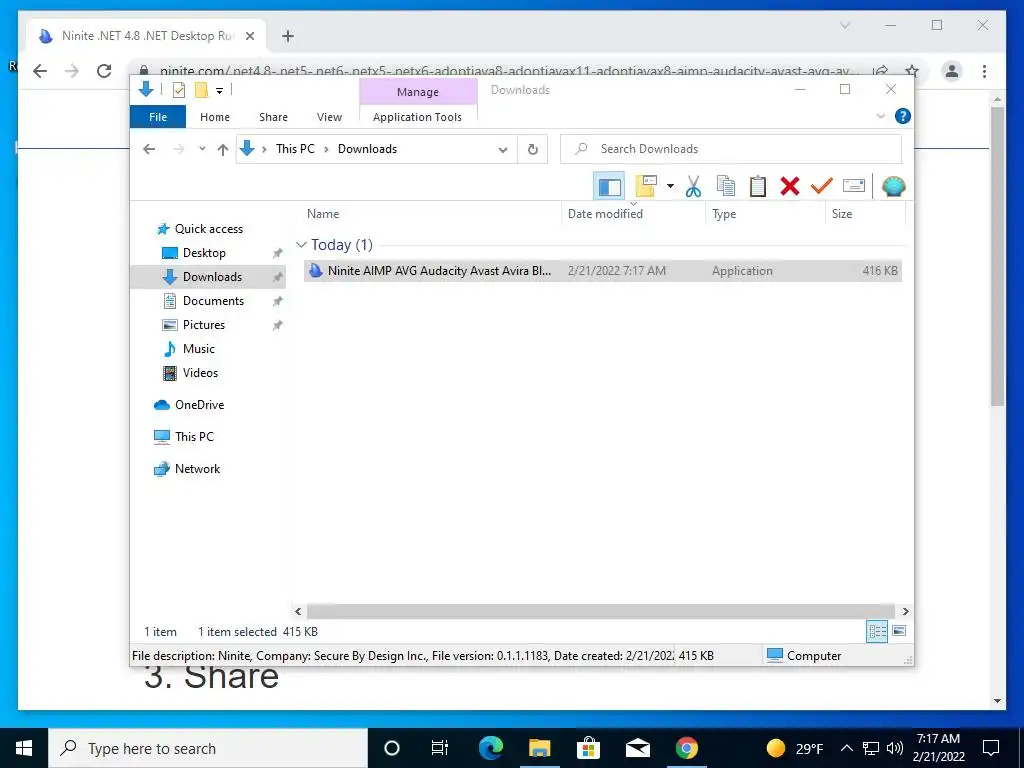Click the orange checkmark Properties icon
The width and height of the screenshot is (1024, 768).
[822, 187]
